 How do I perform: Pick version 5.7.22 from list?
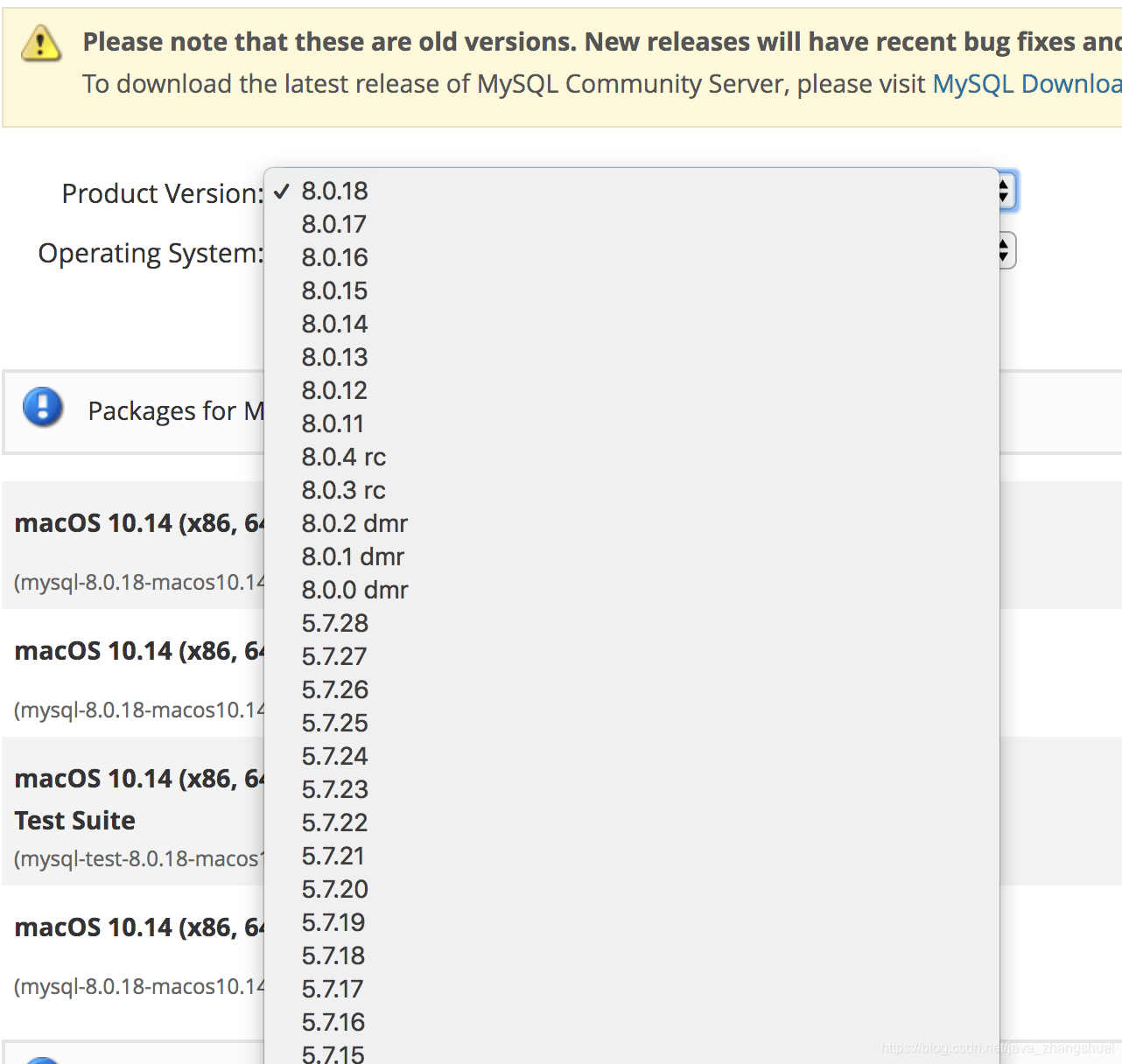(334, 823)
